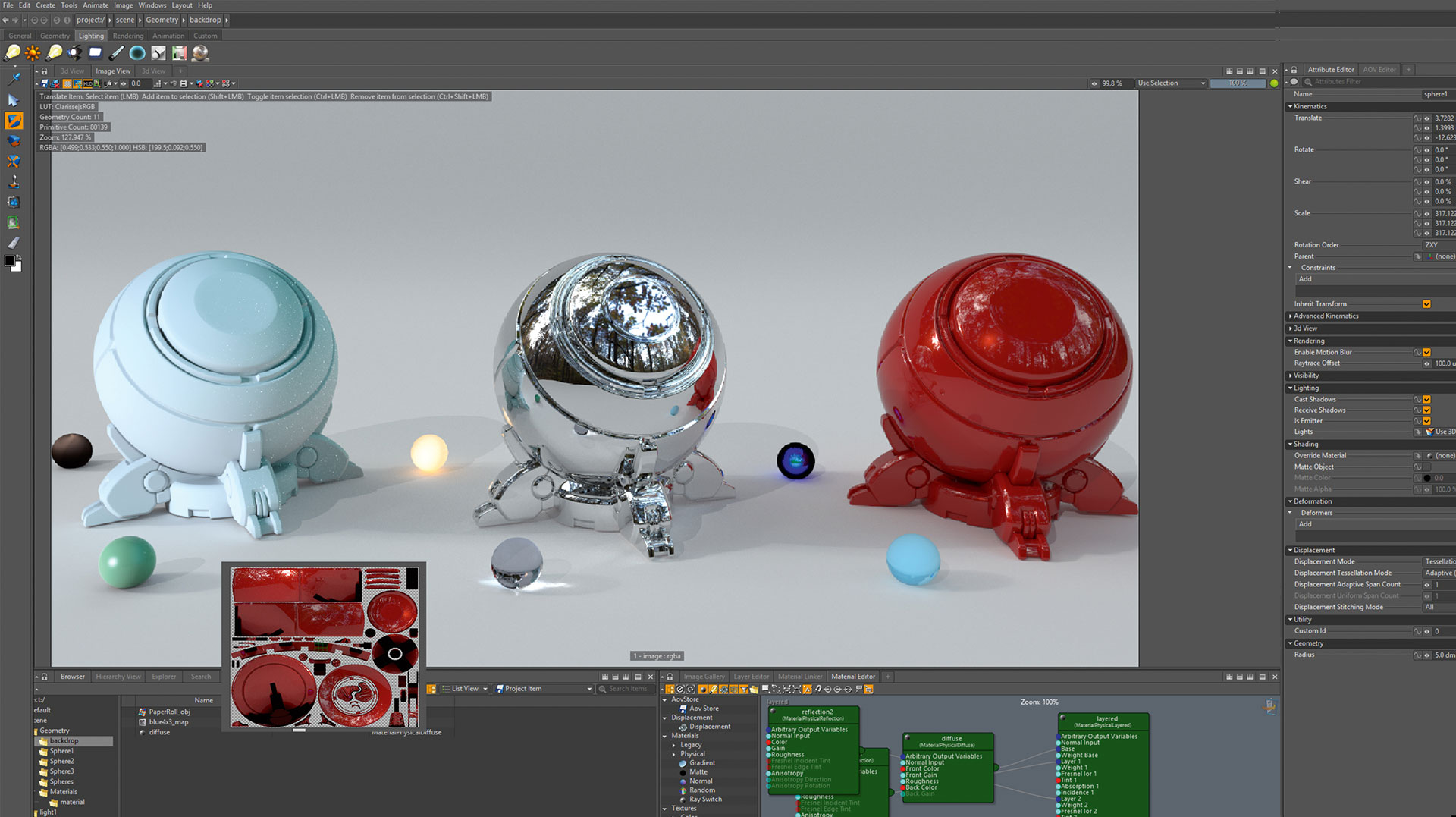
Task: Uncheck Receive Shadows
Action: coord(1426,410)
